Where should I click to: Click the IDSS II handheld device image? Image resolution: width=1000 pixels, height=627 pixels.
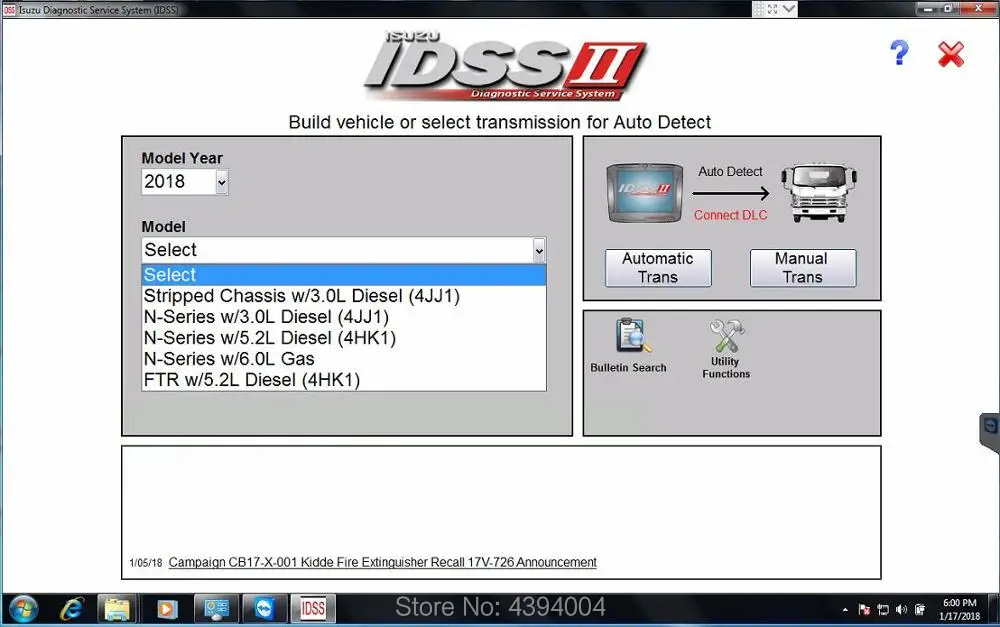645,193
